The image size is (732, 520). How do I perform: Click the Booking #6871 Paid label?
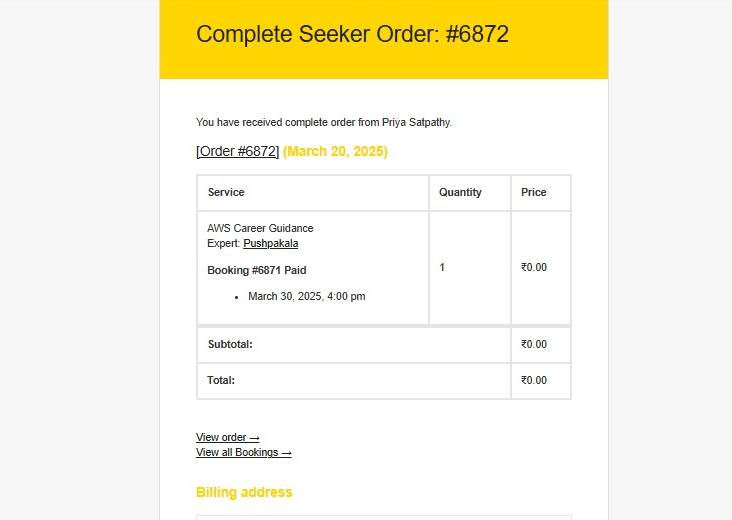pos(257,270)
